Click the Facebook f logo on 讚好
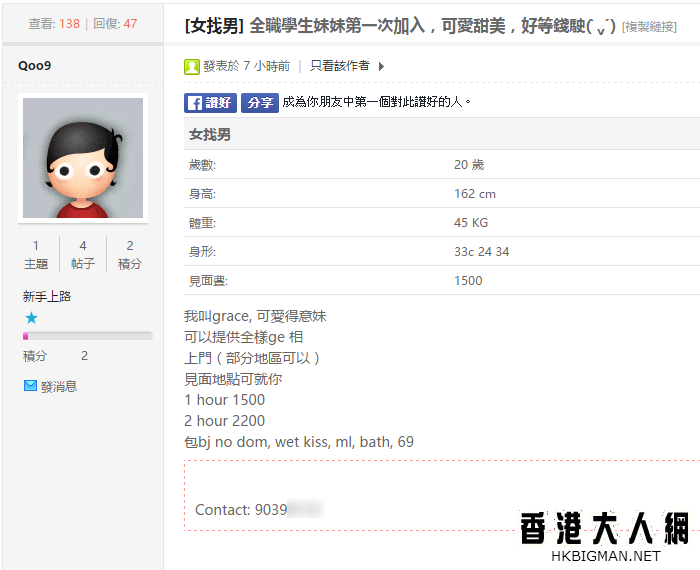 pos(194,102)
